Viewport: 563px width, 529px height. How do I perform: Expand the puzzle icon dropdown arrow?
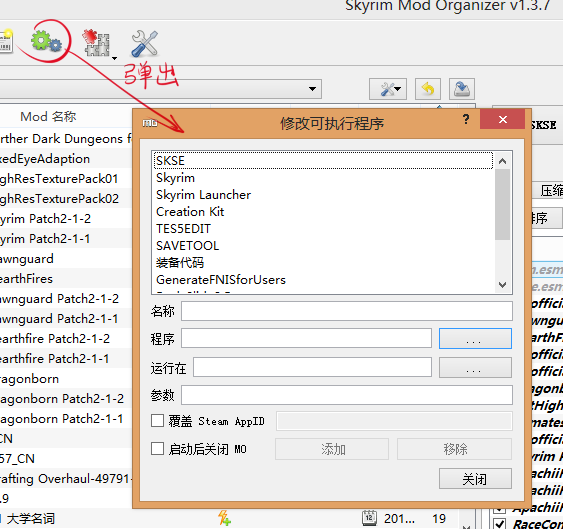(x=114, y=58)
